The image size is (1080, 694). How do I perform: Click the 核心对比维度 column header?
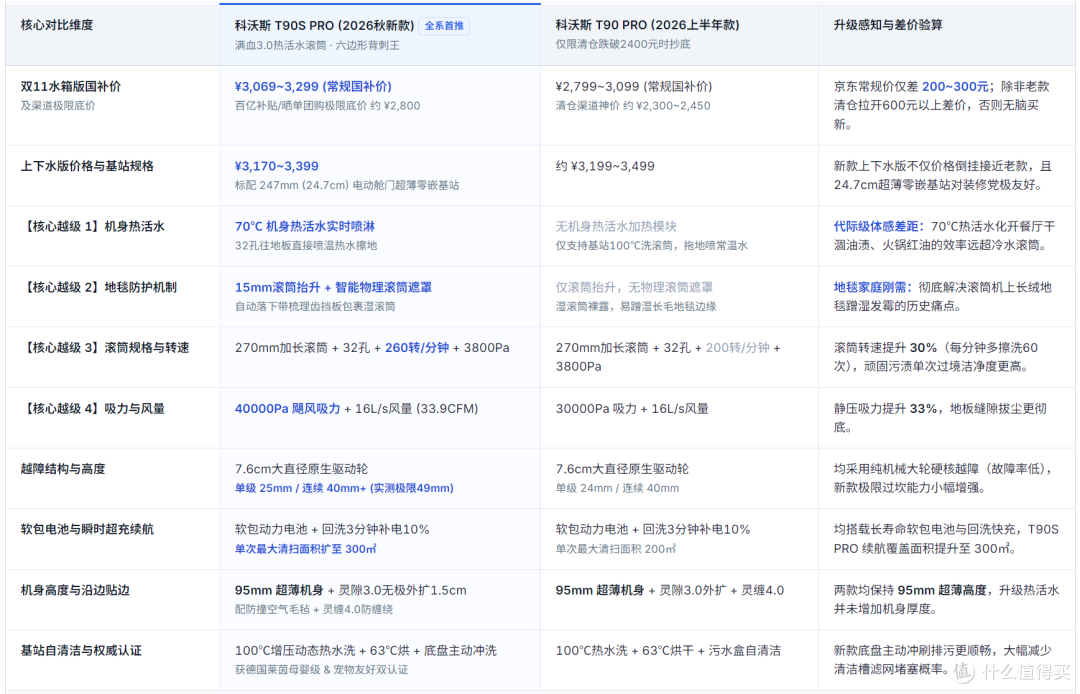(56, 25)
